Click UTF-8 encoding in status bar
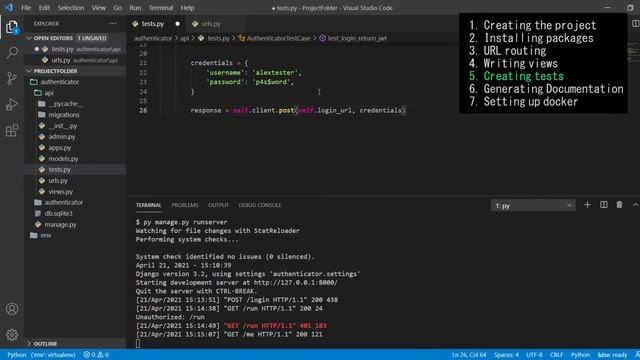The width and height of the screenshot is (640, 360). [x=534, y=355]
